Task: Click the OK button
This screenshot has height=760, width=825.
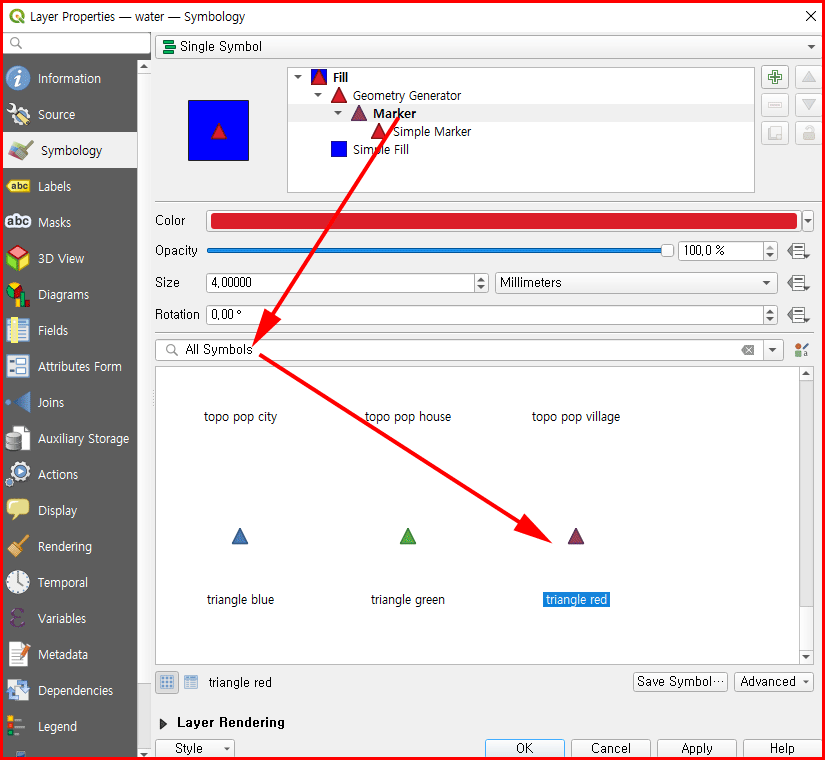Action: tap(525, 748)
